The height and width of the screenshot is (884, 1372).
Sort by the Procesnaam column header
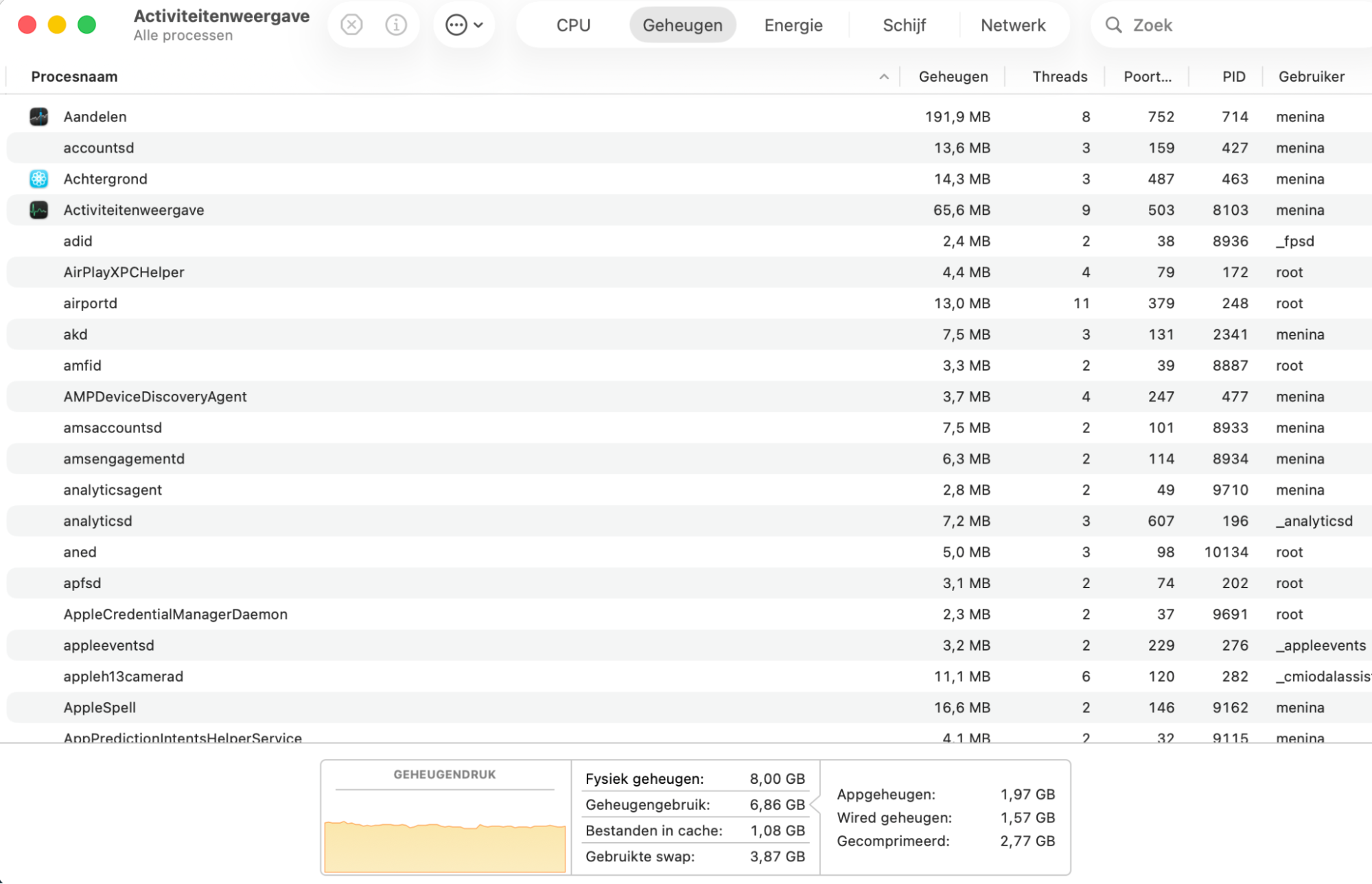pos(74,77)
